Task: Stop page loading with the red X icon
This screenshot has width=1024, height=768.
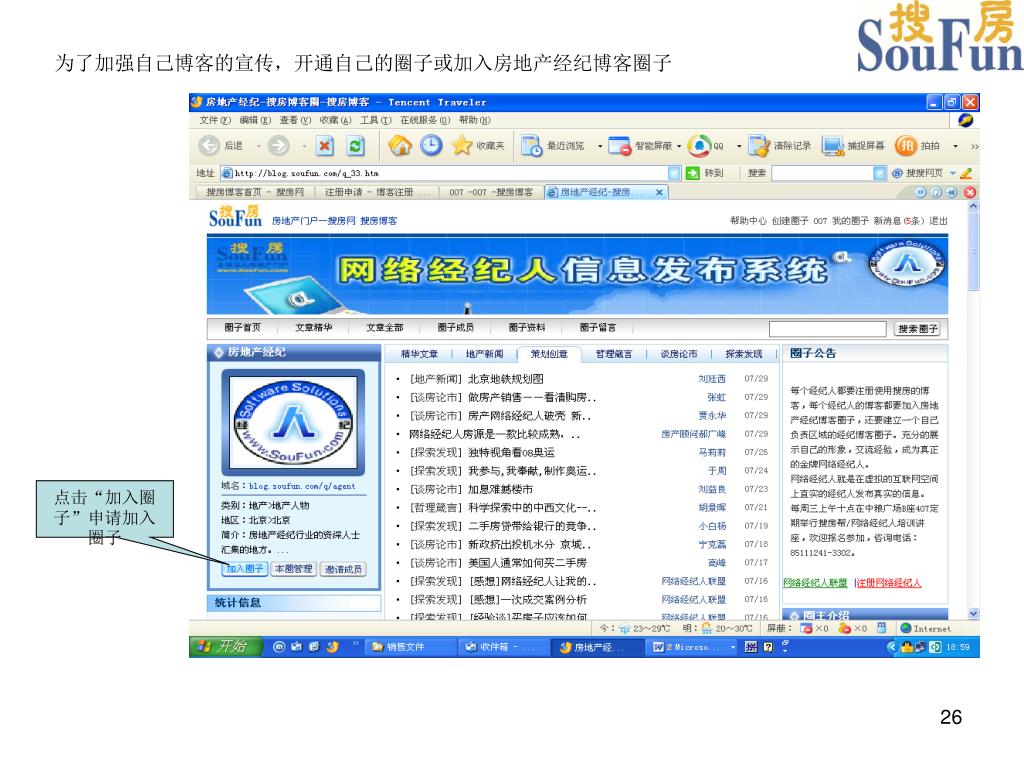Action: (325, 146)
